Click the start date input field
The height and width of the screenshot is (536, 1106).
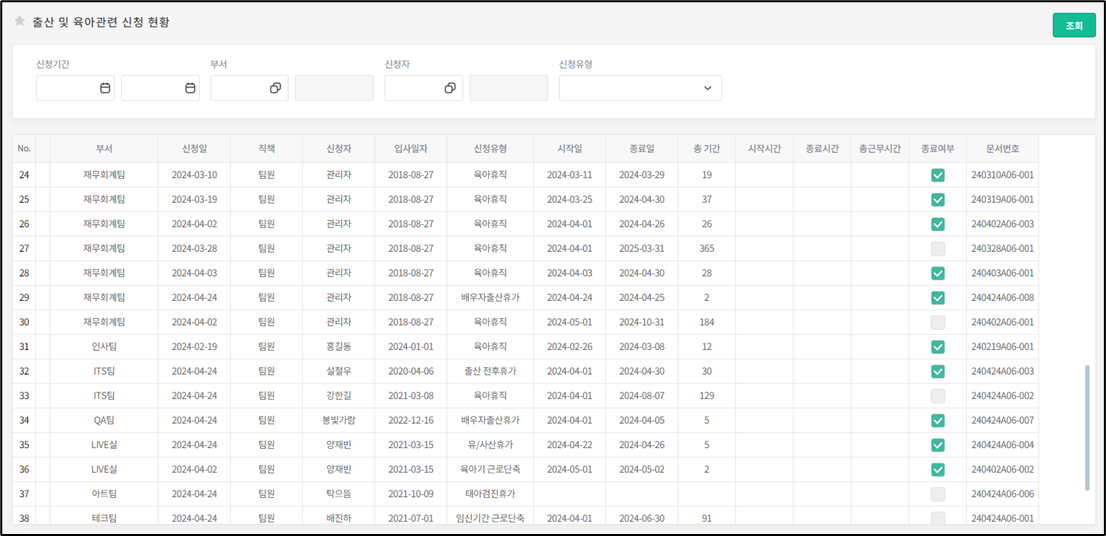pyautogui.click(x=66, y=88)
